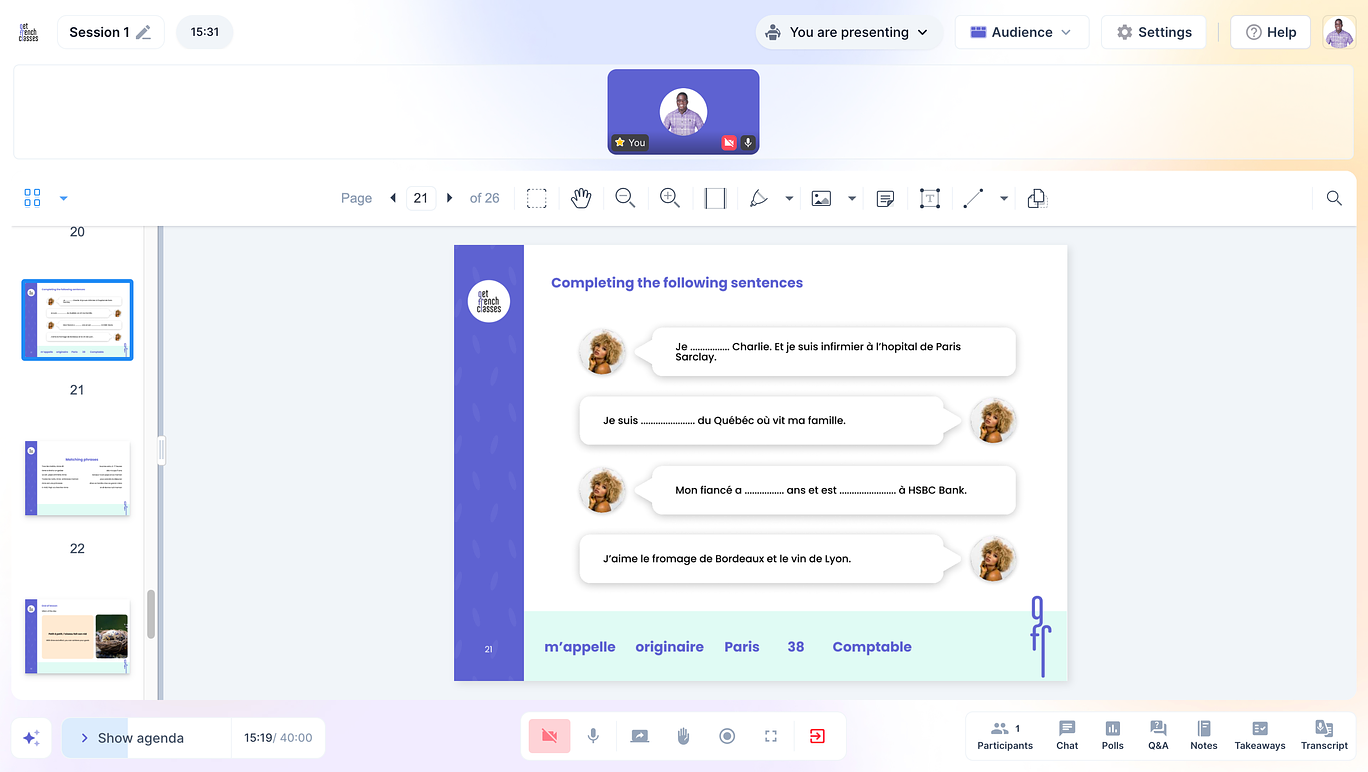
Task: Click the page number input field
Action: click(421, 198)
